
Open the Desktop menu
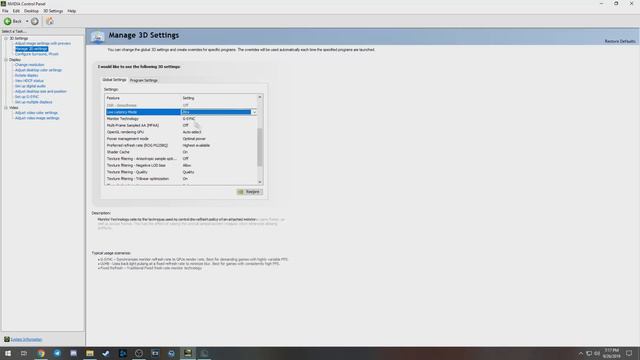pos(31,11)
